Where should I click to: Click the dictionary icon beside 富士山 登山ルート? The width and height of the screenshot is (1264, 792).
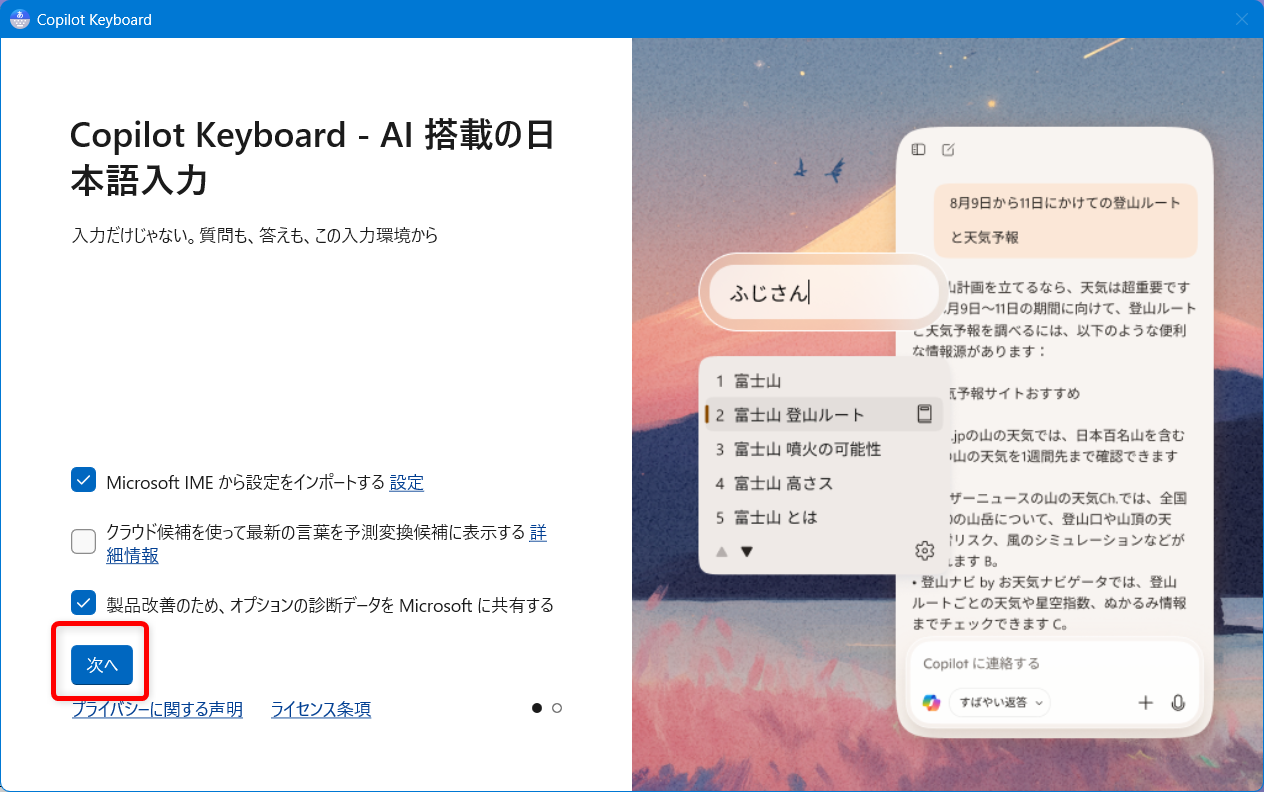tap(924, 414)
